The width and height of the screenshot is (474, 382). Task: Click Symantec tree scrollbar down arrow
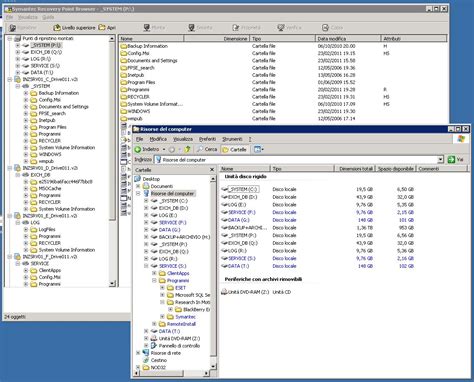(112, 284)
